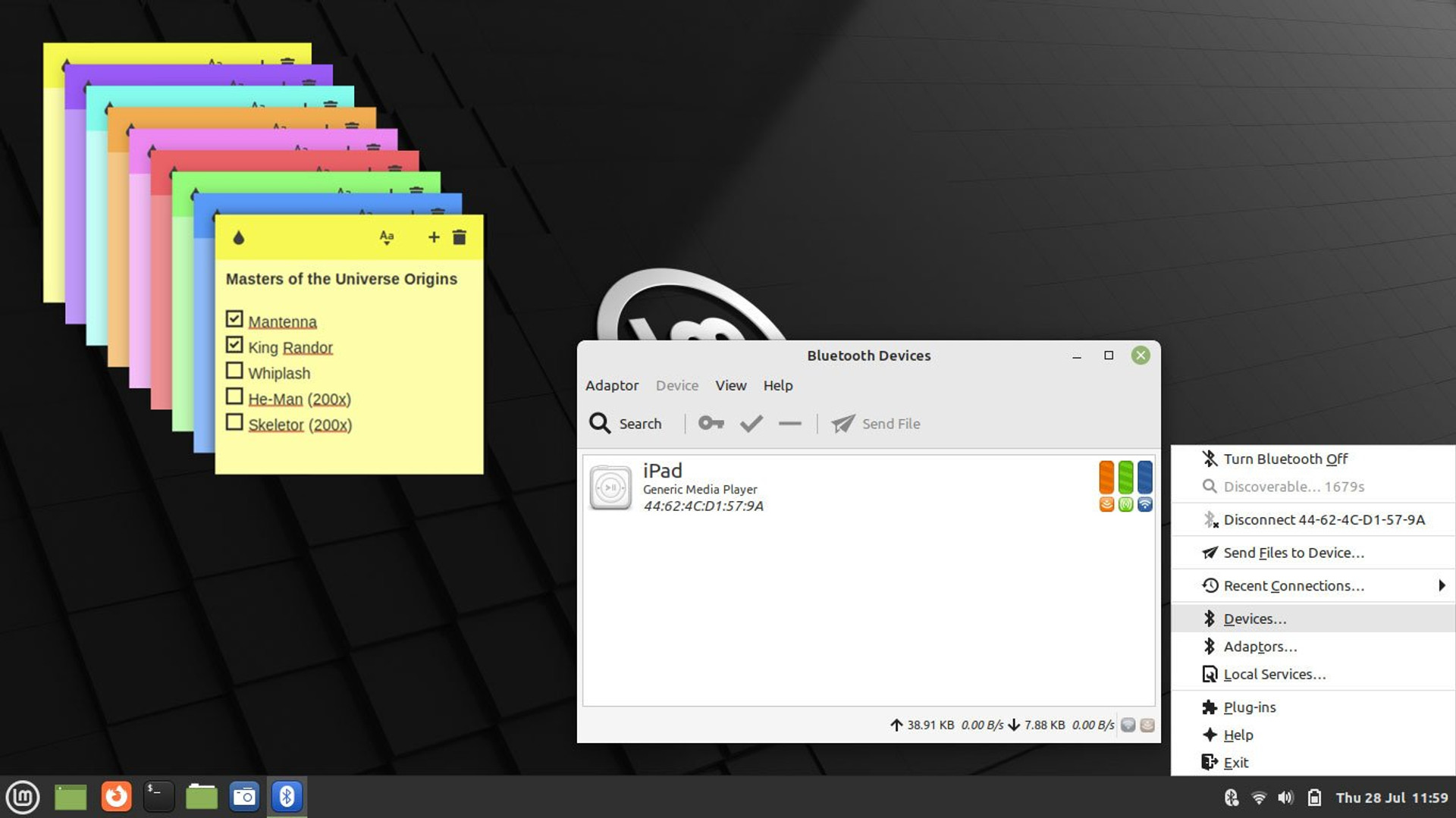
Task: Launch Firefox from the taskbar
Action: click(115, 797)
